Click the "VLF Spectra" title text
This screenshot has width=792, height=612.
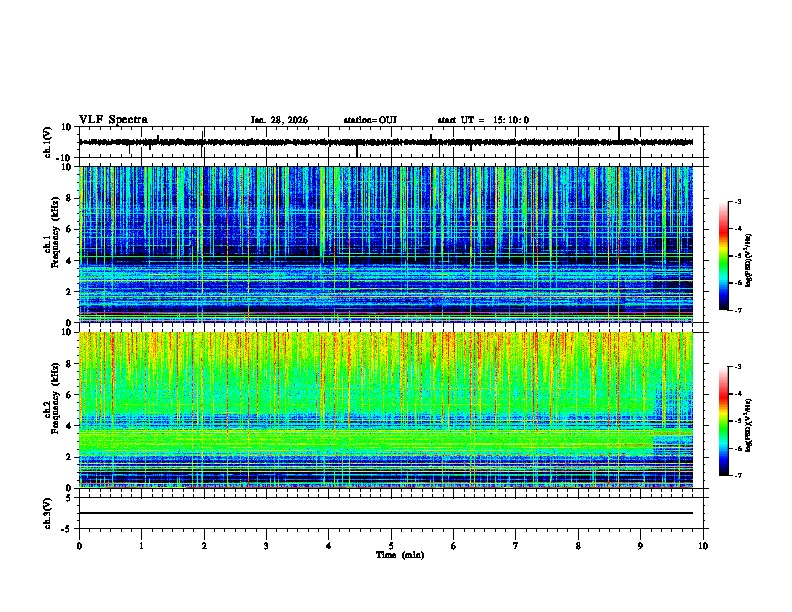(x=113, y=120)
